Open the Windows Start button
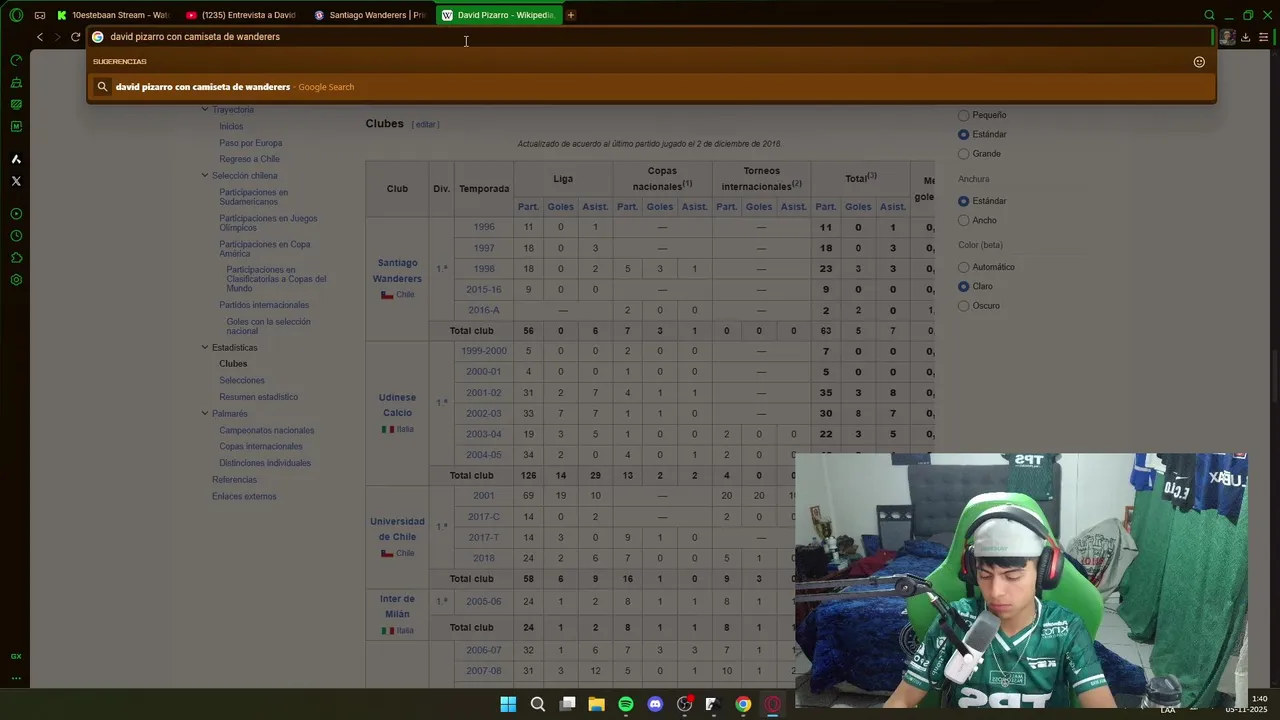 [508, 704]
